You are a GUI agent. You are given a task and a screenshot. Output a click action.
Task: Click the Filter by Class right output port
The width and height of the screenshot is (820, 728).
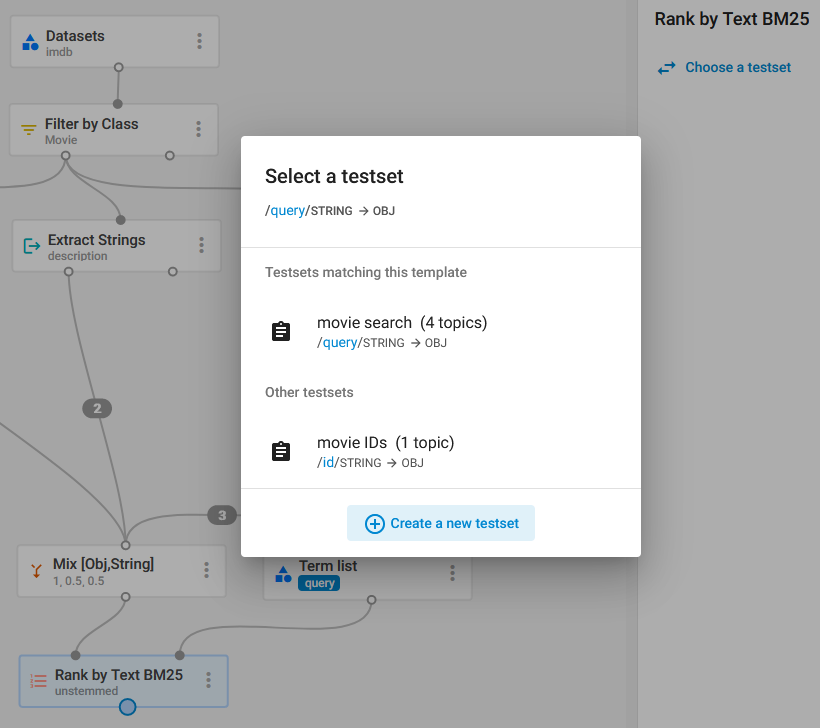[169, 156]
